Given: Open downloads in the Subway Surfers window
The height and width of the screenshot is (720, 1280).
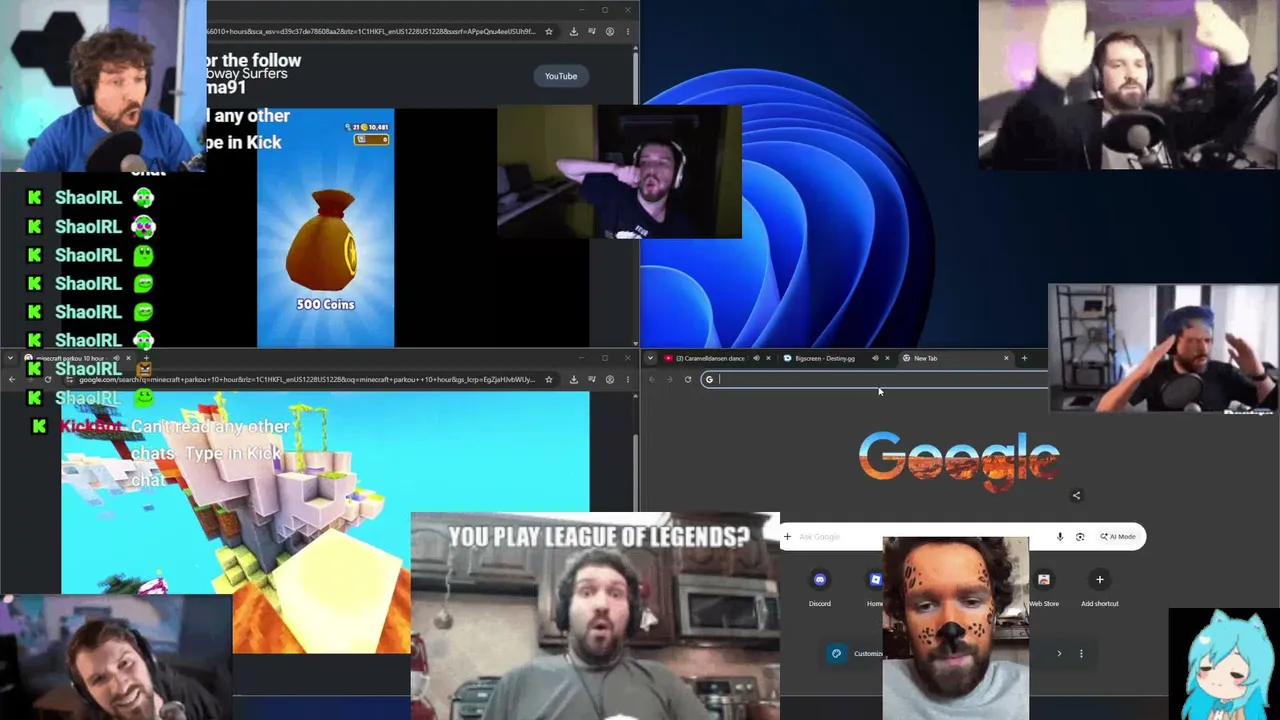Looking at the screenshot, I should tap(573, 32).
